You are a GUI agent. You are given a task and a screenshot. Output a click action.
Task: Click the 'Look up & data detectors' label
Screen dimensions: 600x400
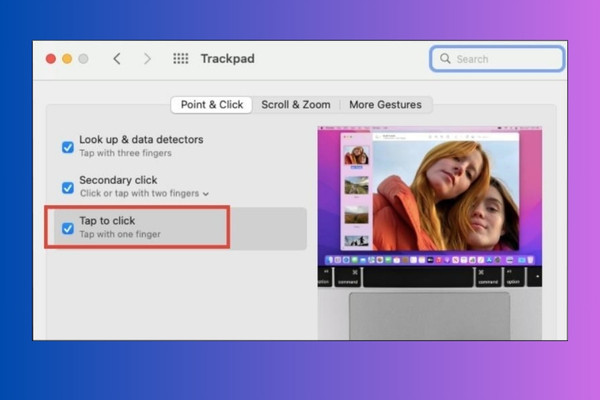point(141,140)
